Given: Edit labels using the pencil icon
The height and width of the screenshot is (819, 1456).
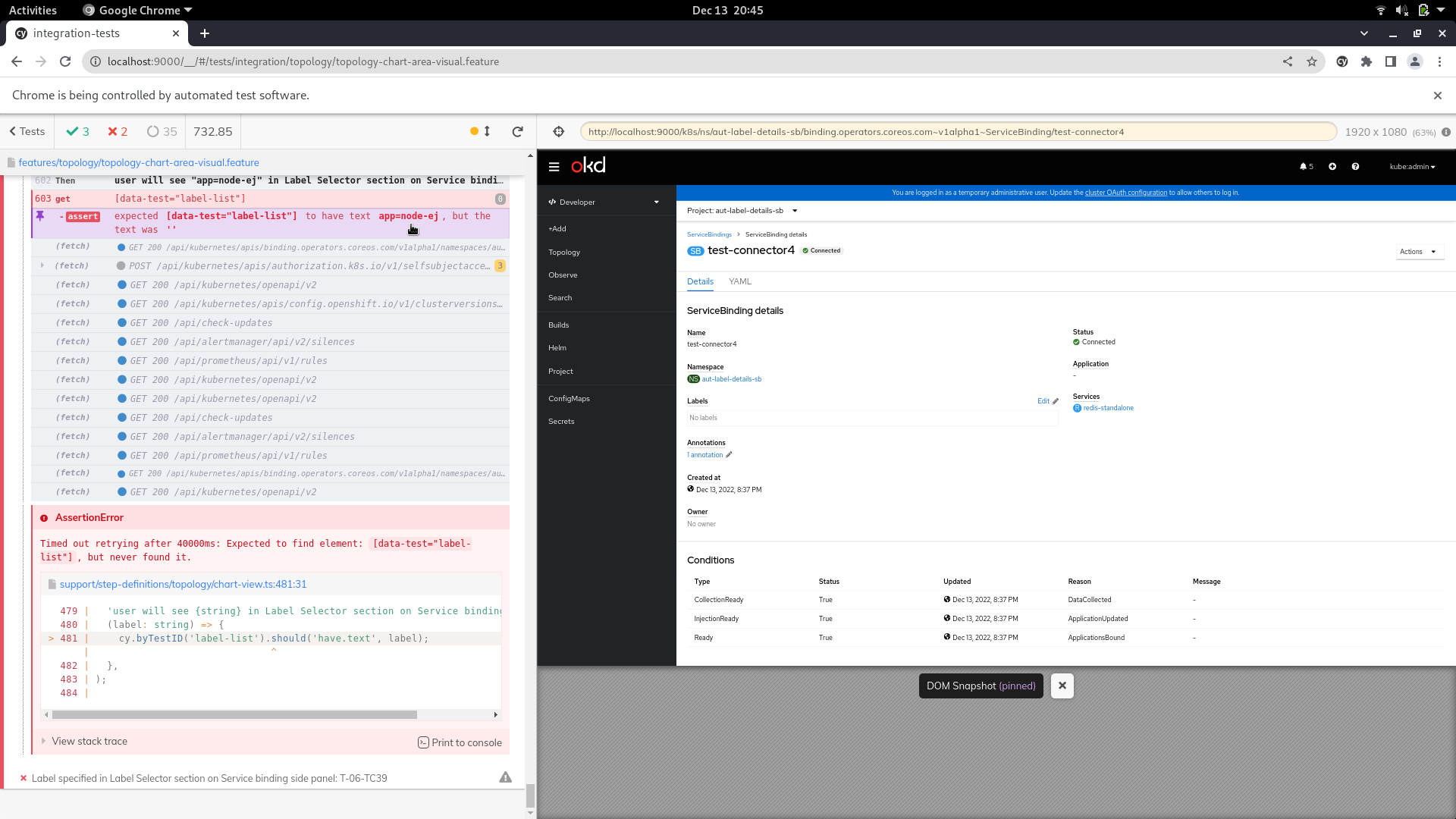Looking at the screenshot, I should coord(1053,400).
